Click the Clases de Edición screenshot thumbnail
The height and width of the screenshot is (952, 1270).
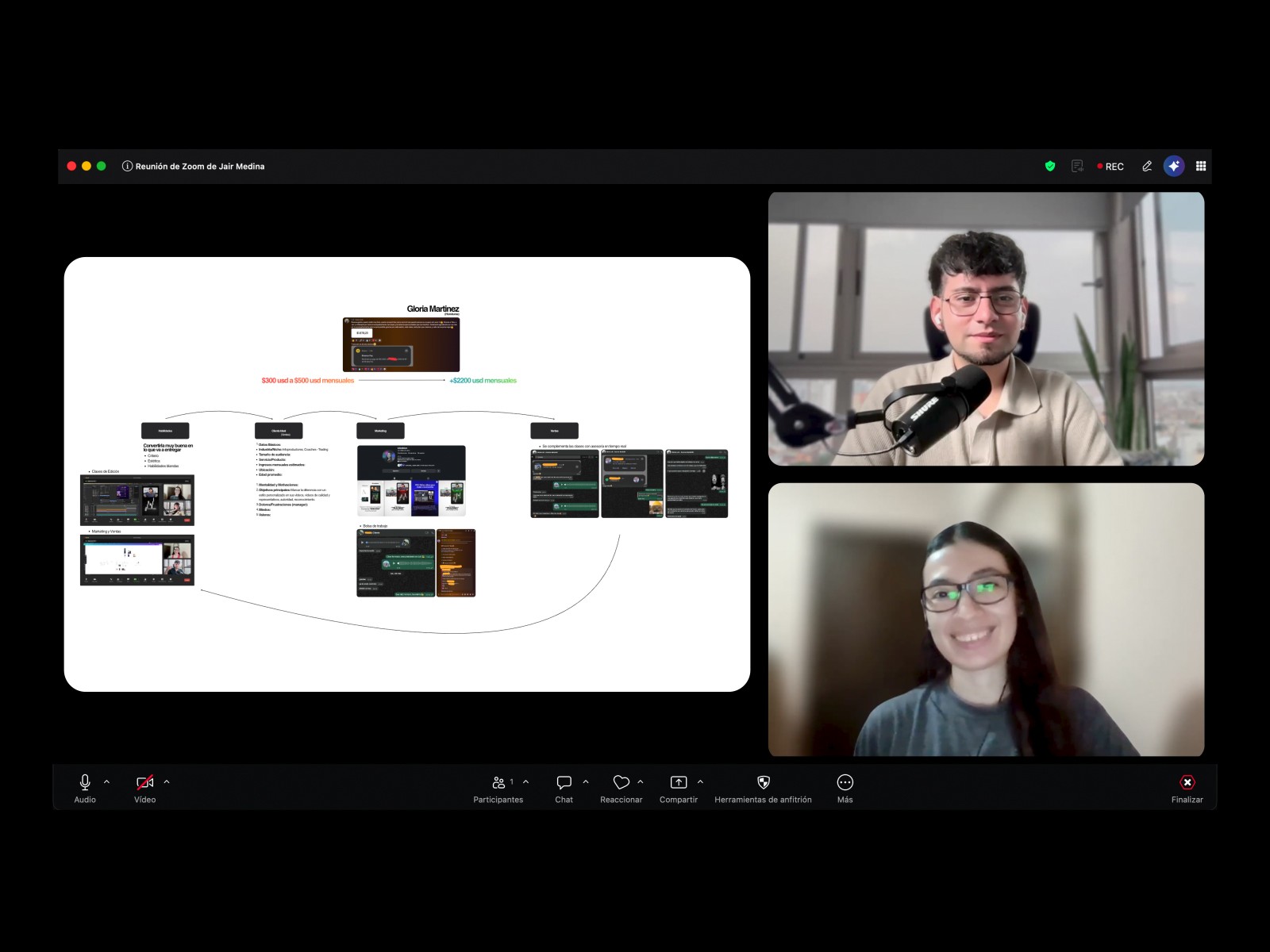tap(137, 500)
